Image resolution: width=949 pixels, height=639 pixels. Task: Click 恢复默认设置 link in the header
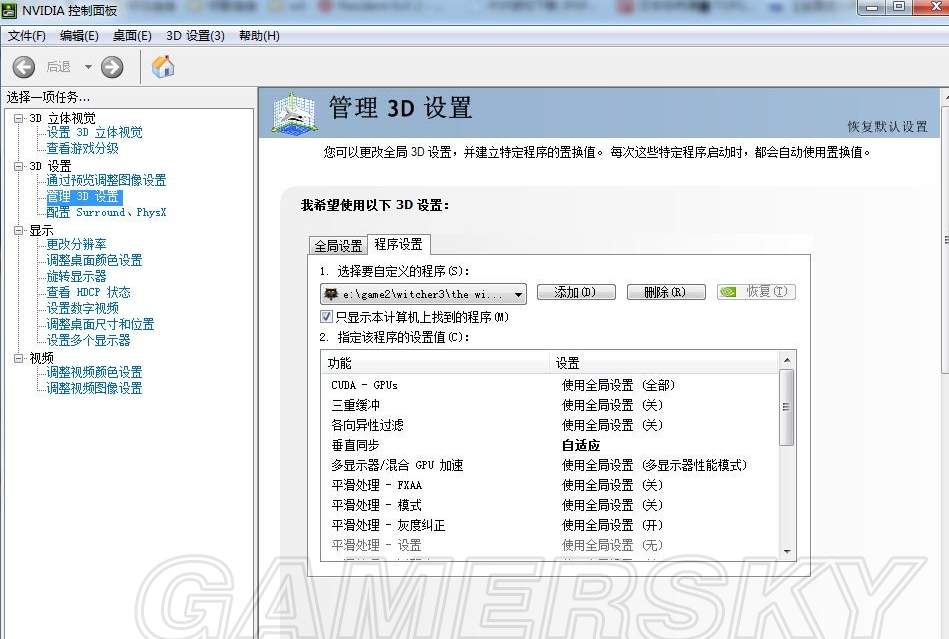[887, 126]
